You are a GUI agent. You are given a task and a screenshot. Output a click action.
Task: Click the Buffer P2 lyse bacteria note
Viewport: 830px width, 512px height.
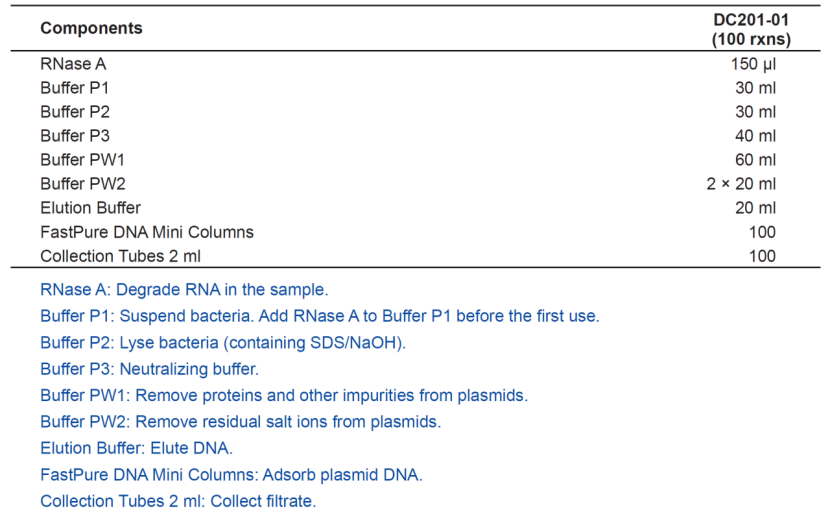point(223,343)
